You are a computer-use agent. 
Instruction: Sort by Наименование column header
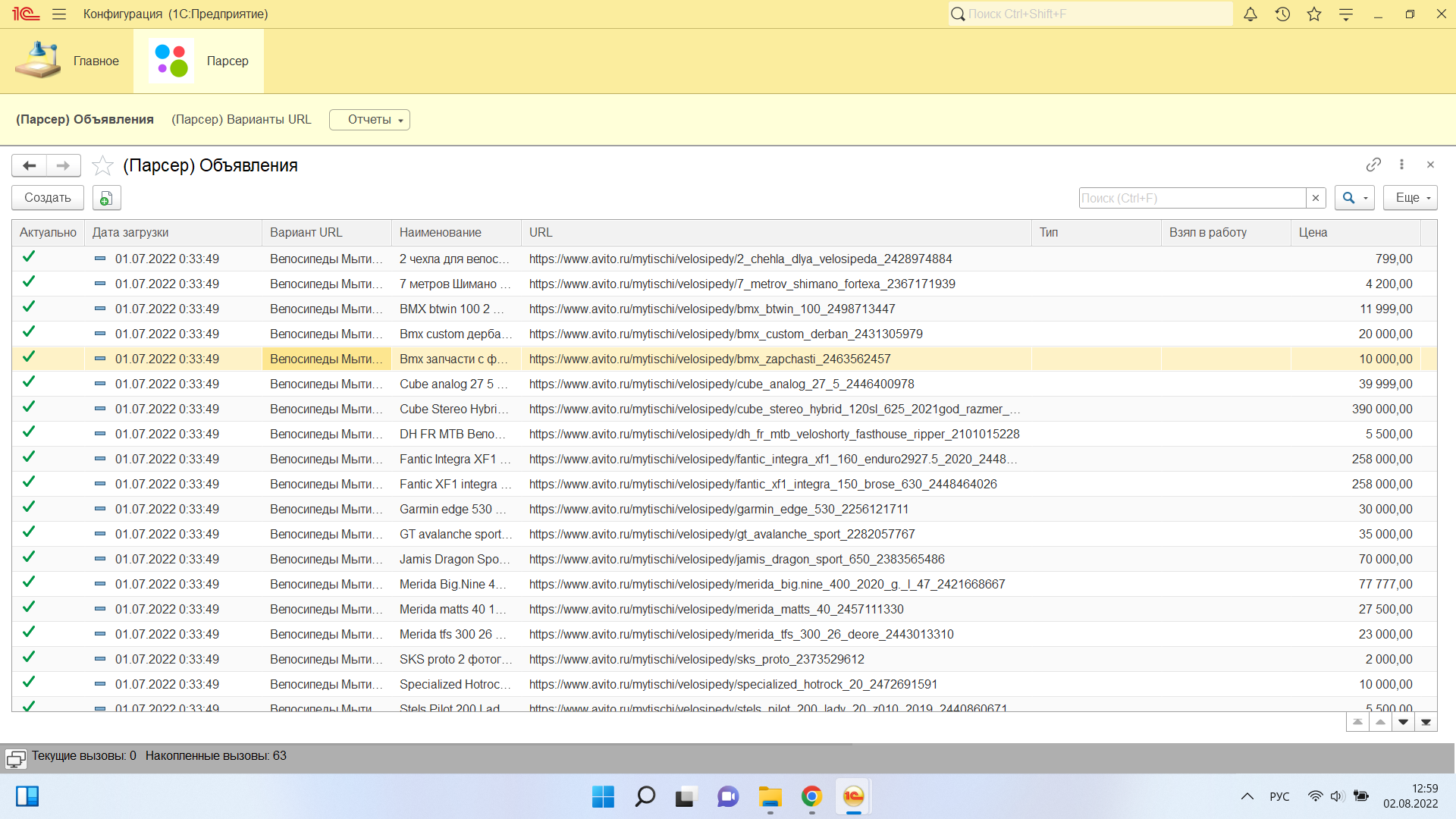click(x=457, y=233)
